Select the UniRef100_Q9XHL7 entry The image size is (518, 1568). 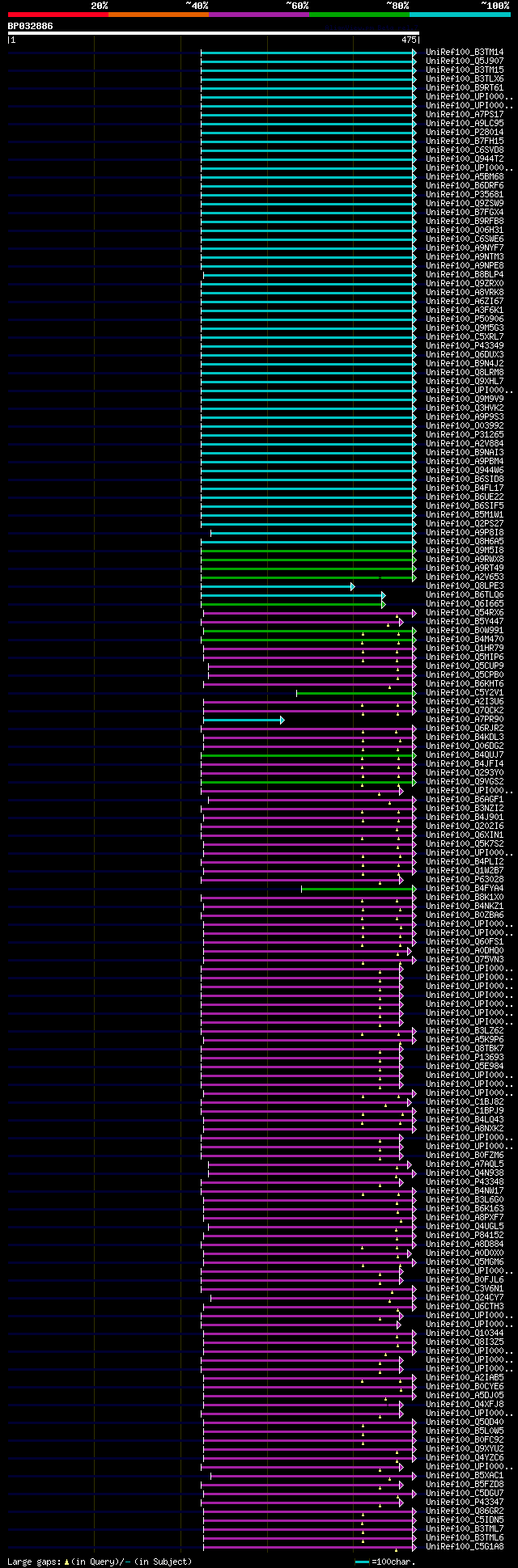(465, 381)
